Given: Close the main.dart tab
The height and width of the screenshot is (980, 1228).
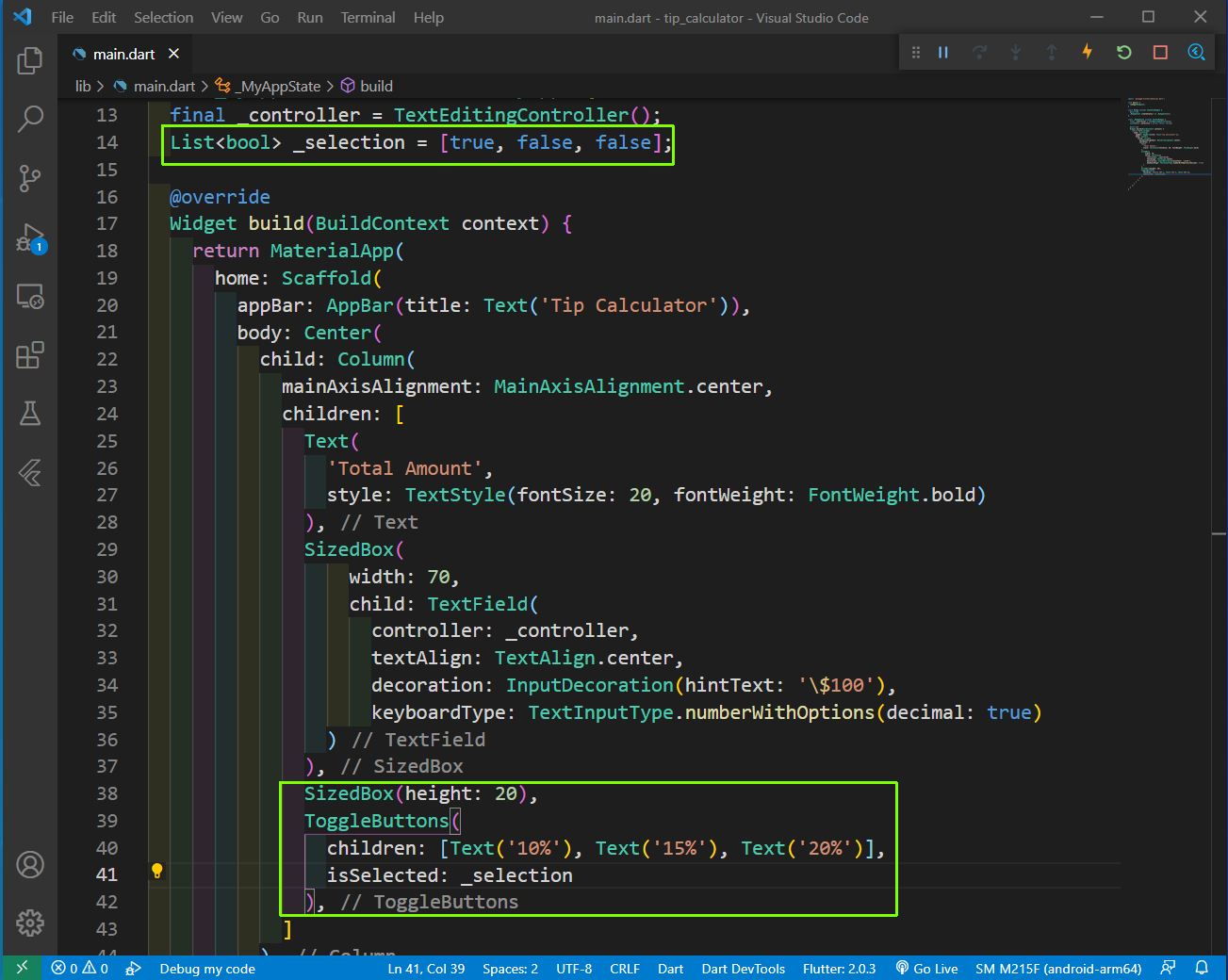Looking at the screenshot, I should (173, 54).
